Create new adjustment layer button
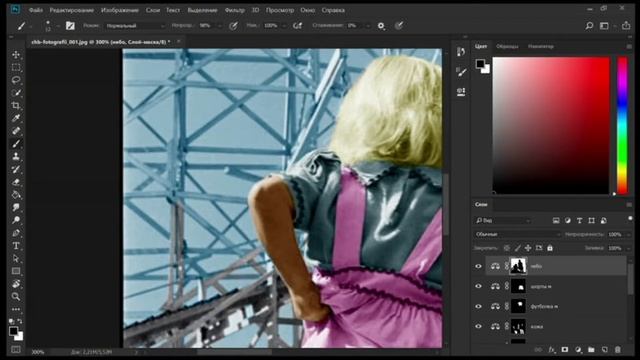640x360 pixels. [578, 350]
